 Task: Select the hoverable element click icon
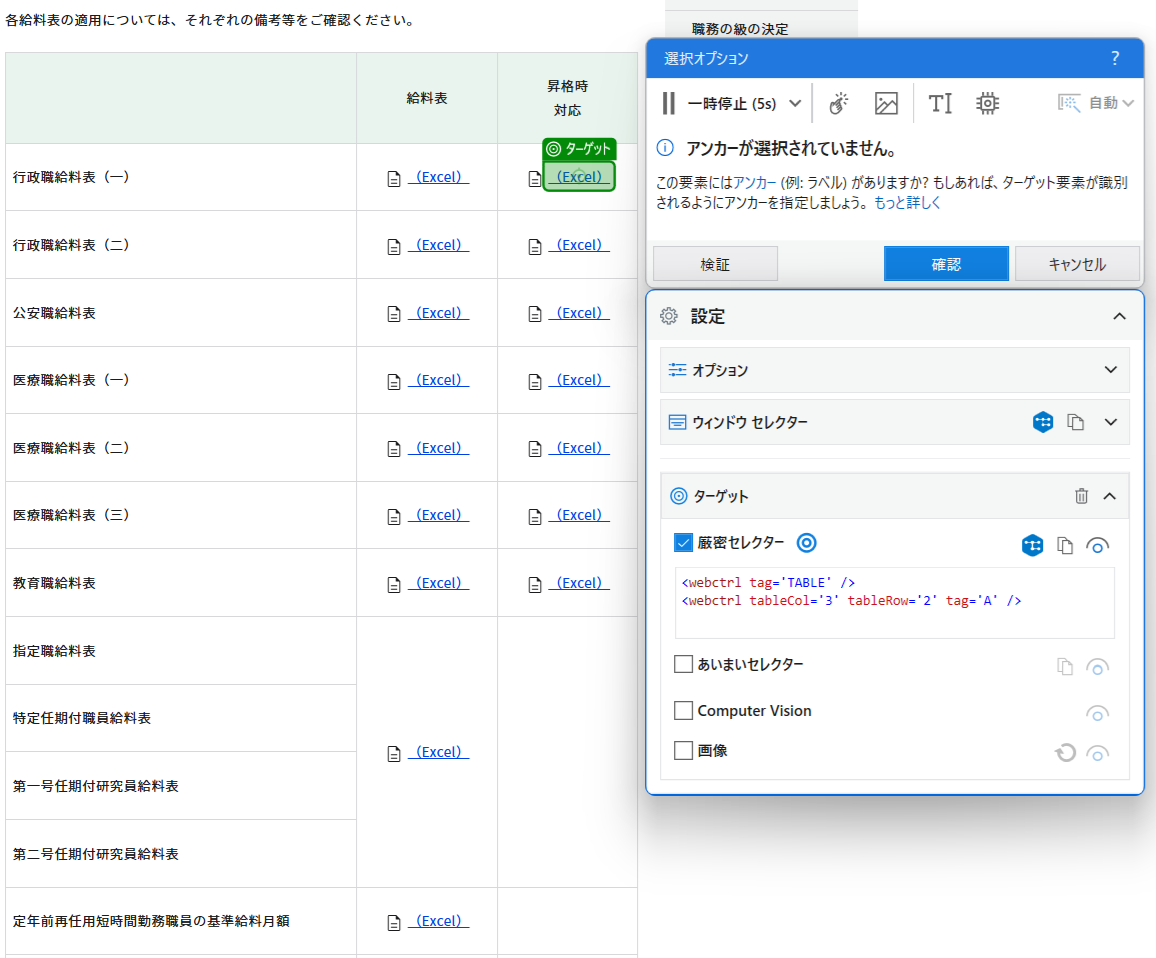(x=838, y=103)
